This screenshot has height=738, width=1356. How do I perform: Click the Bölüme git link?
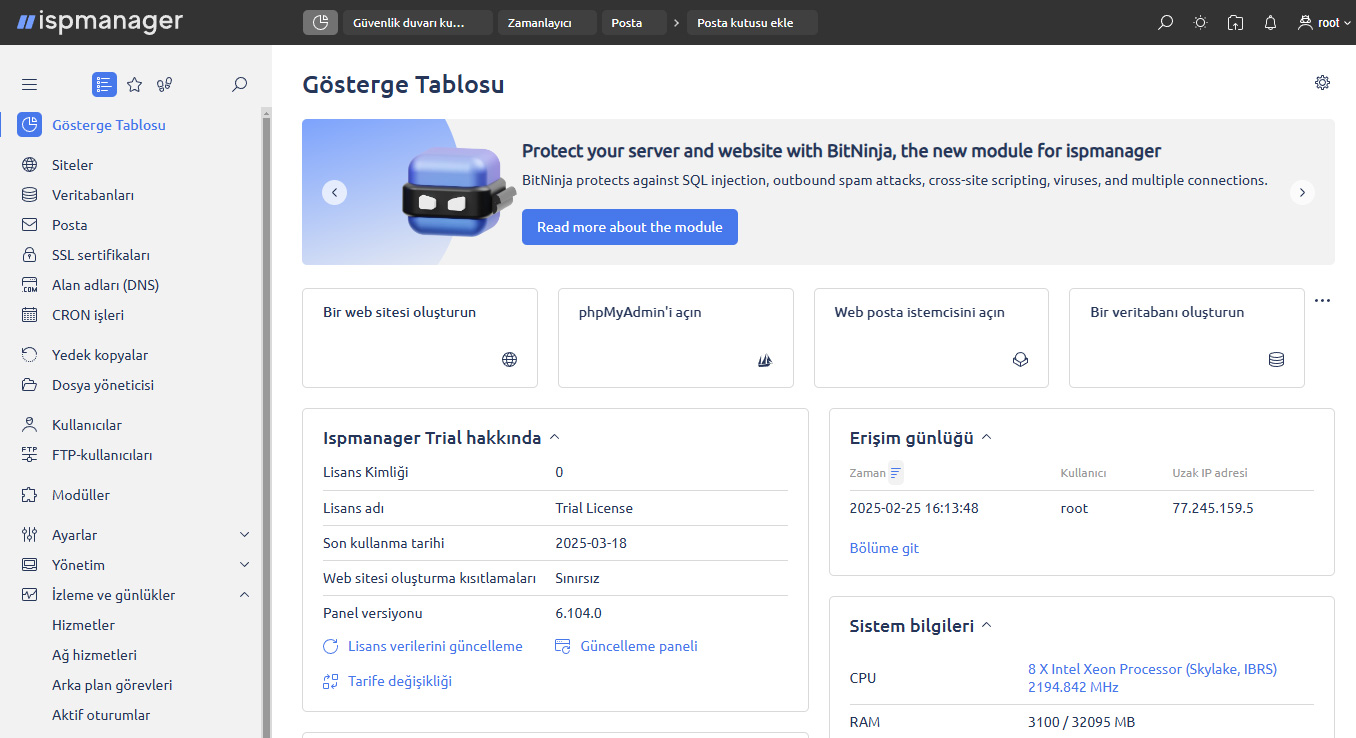pyautogui.click(x=883, y=548)
